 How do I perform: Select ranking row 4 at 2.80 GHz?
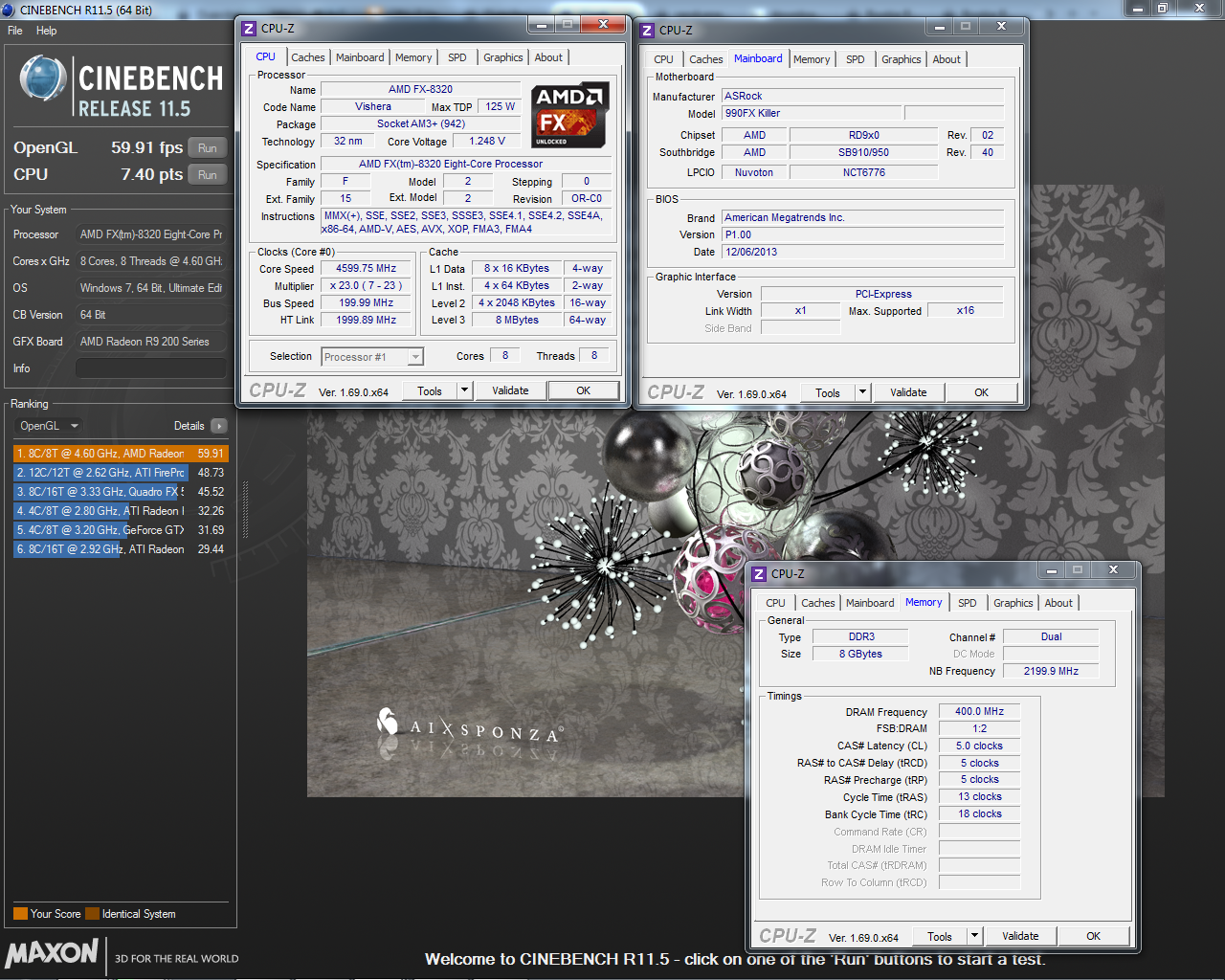[x=121, y=511]
